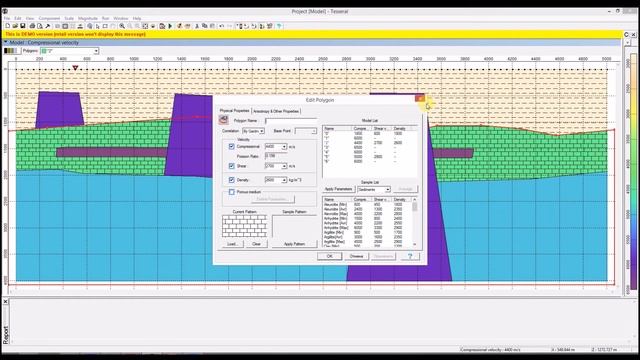Select first Sample List row valued 800
Image resolution: width=640 pixels, height=360 pixels.
pos(367,204)
